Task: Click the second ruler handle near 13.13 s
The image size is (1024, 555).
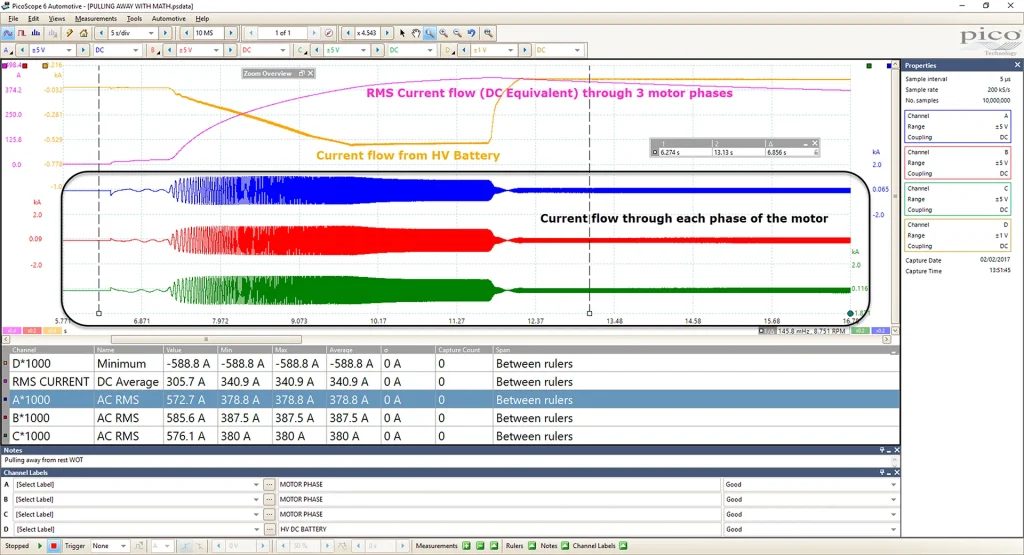Action: click(x=589, y=313)
